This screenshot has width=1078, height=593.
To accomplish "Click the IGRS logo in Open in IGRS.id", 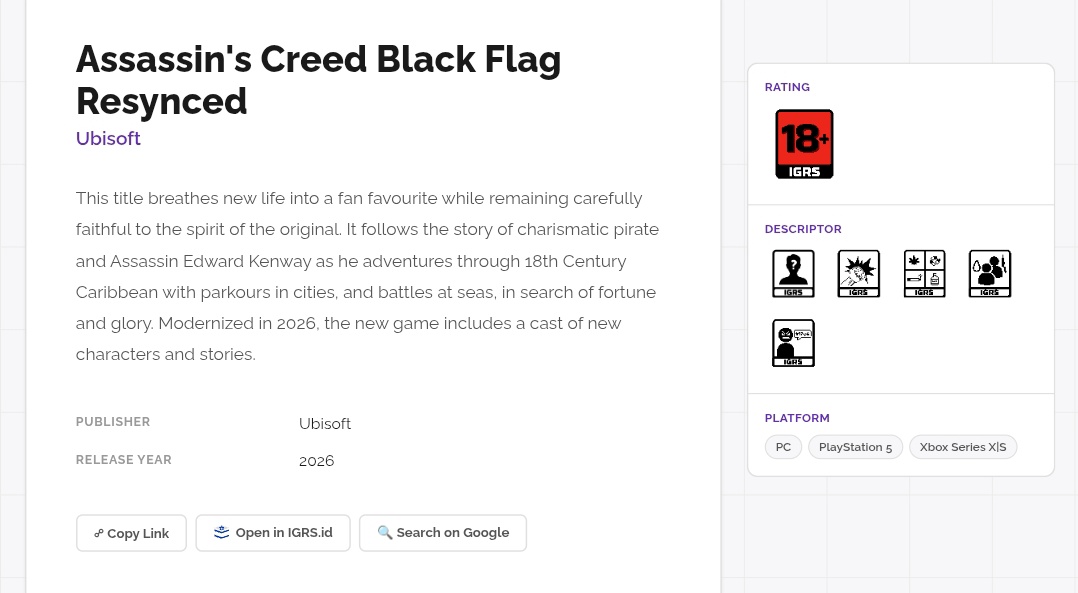I will (222, 533).
